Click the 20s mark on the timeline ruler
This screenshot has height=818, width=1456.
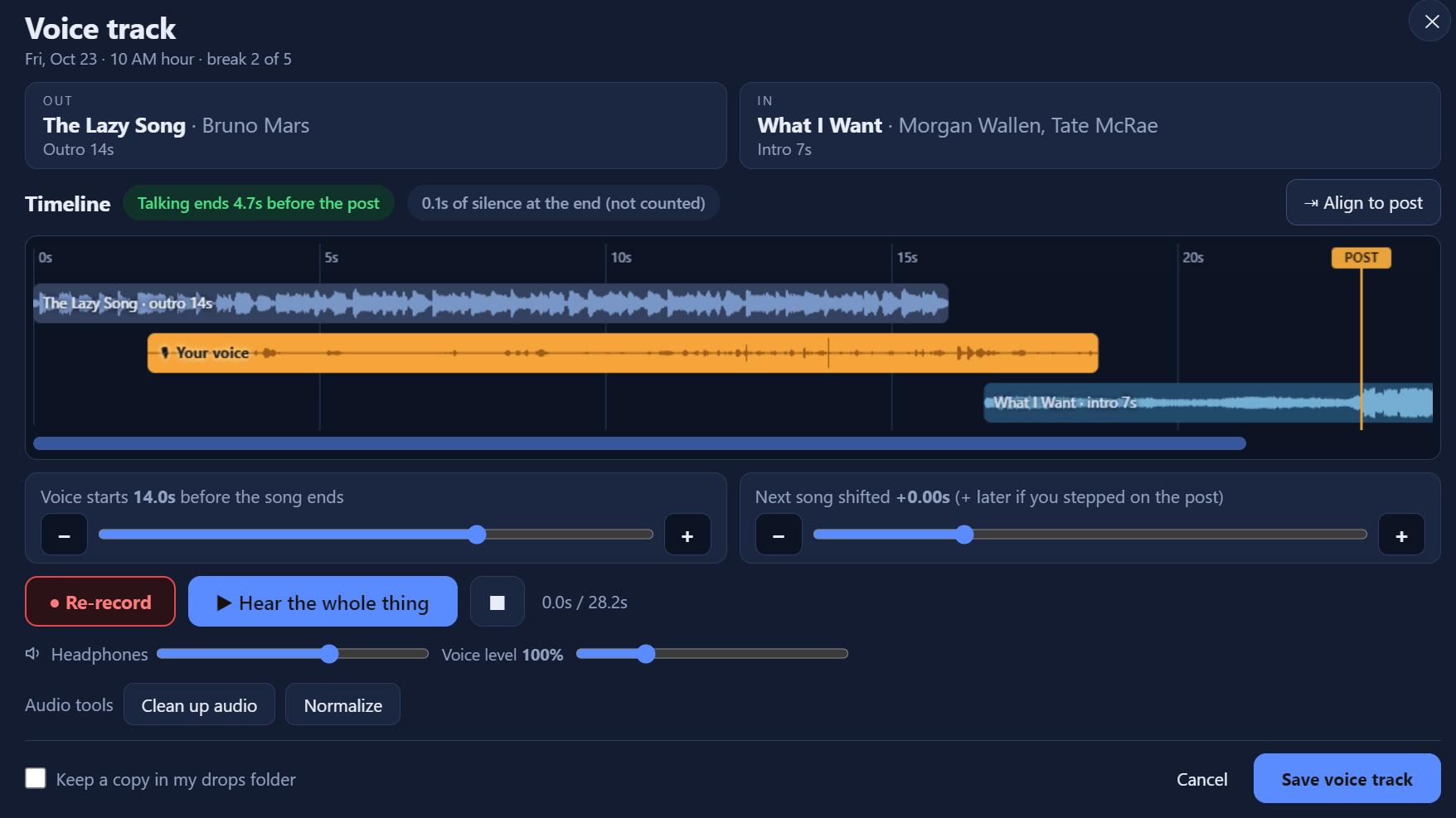point(1193,258)
